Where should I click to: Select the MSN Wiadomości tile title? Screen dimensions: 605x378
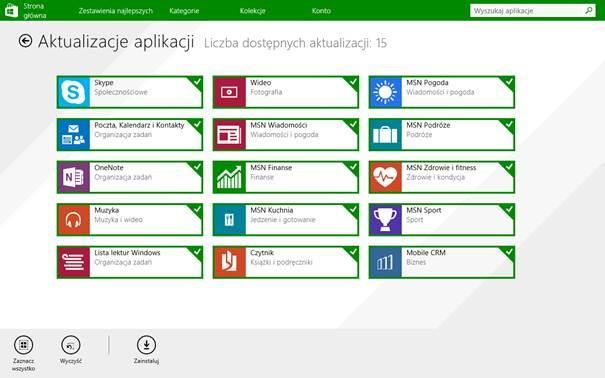click(279, 125)
